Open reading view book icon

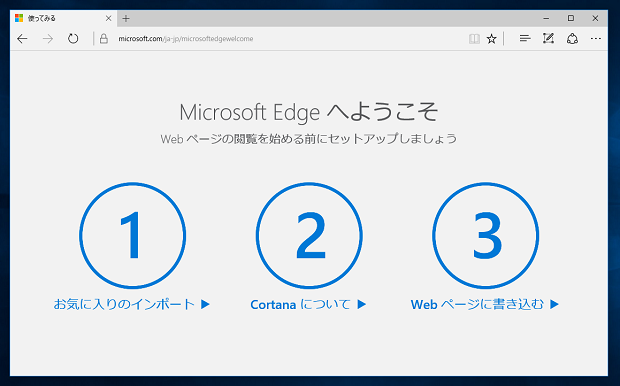474,39
